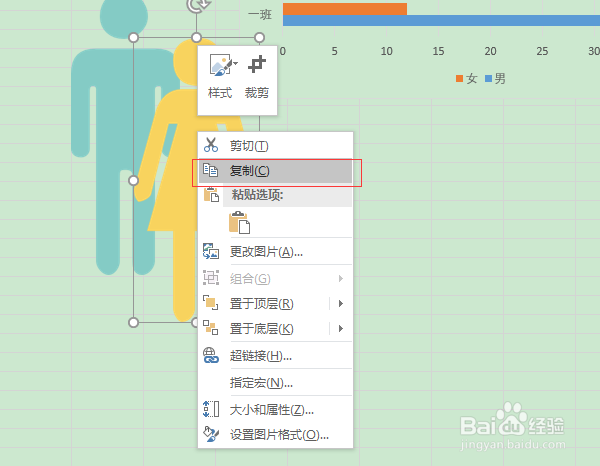Click the axis value 15
The height and width of the screenshot is (466, 600).
[x=438, y=51]
